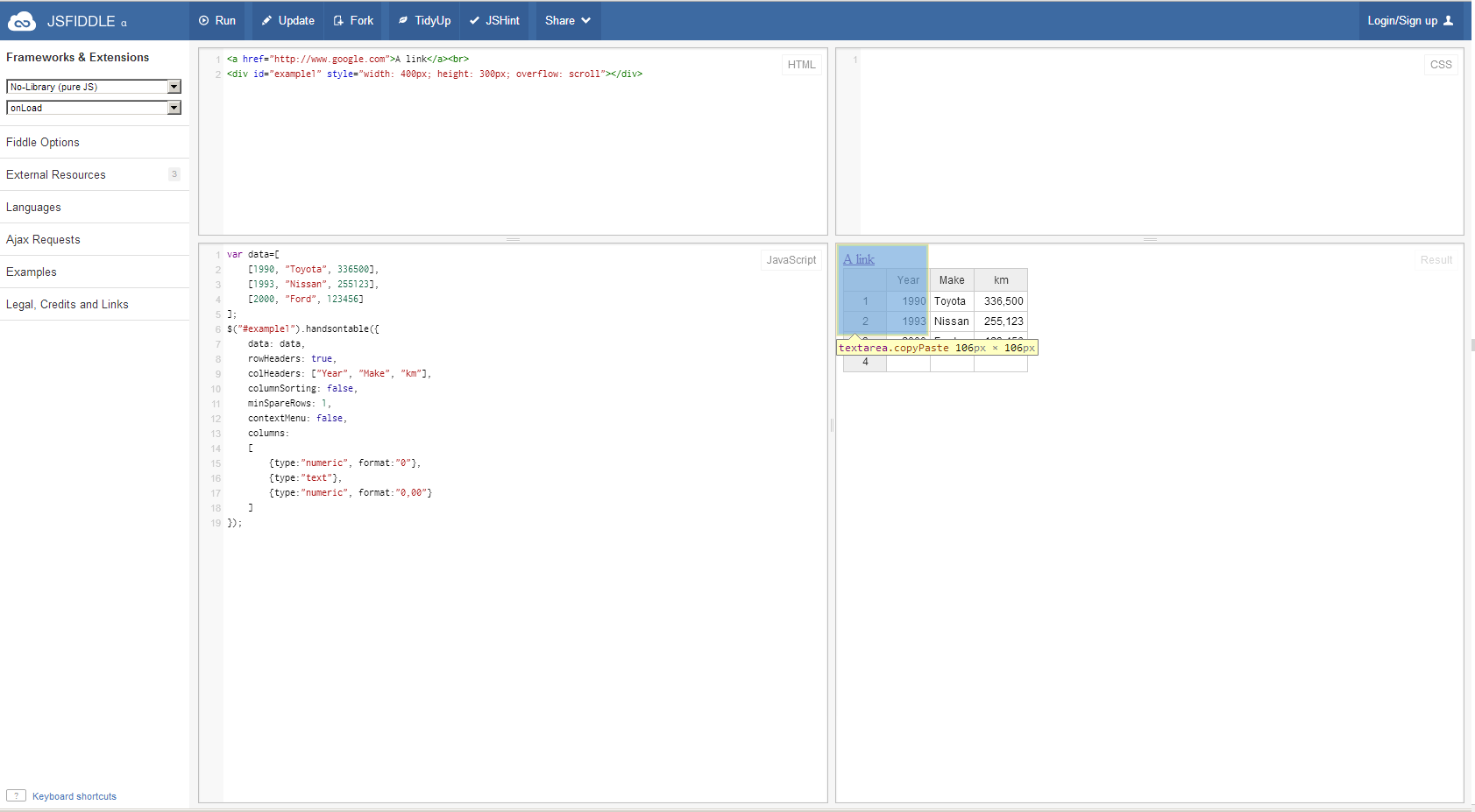Run JSHint check

pyautogui.click(x=495, y=20)
